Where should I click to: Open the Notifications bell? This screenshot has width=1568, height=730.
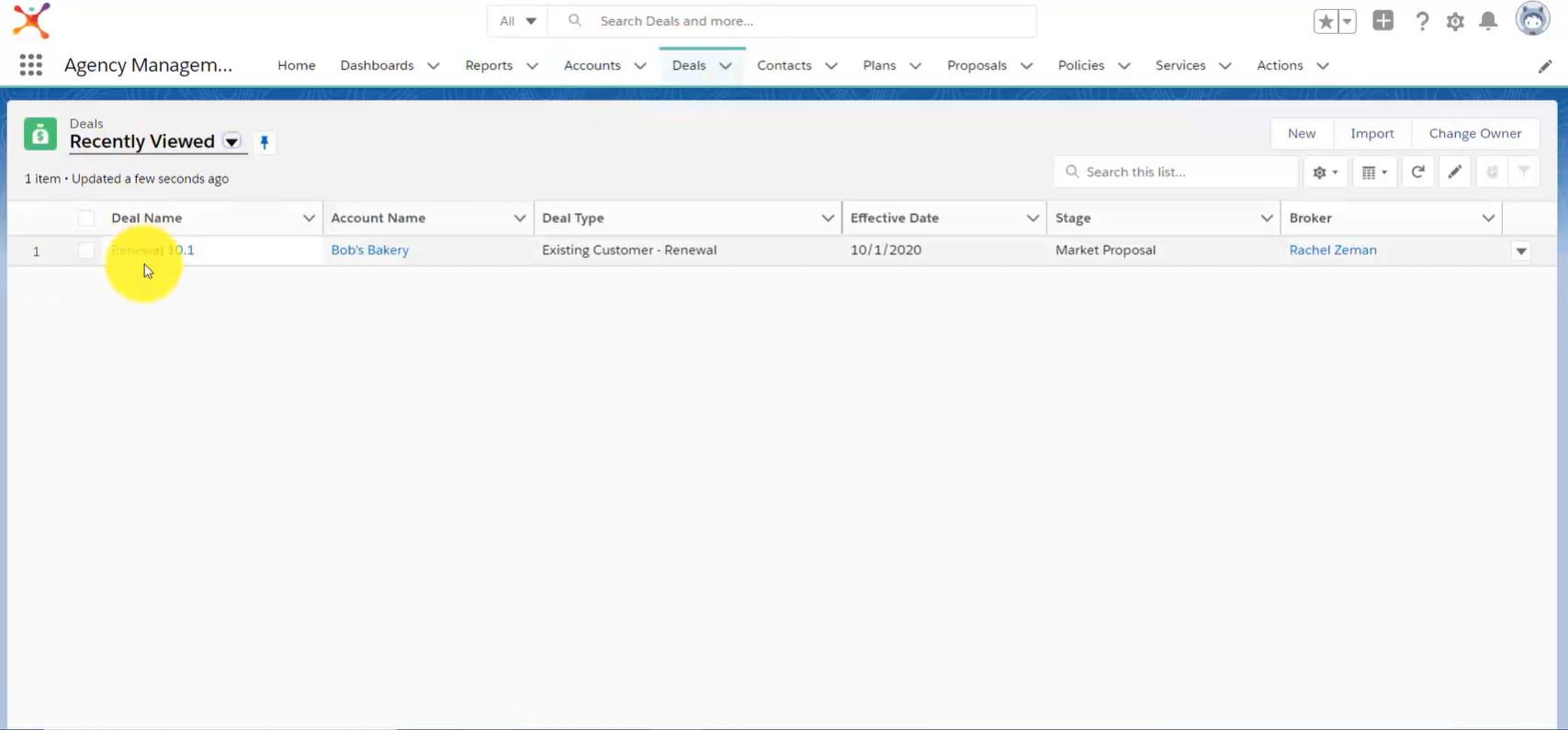[1488, 20]
